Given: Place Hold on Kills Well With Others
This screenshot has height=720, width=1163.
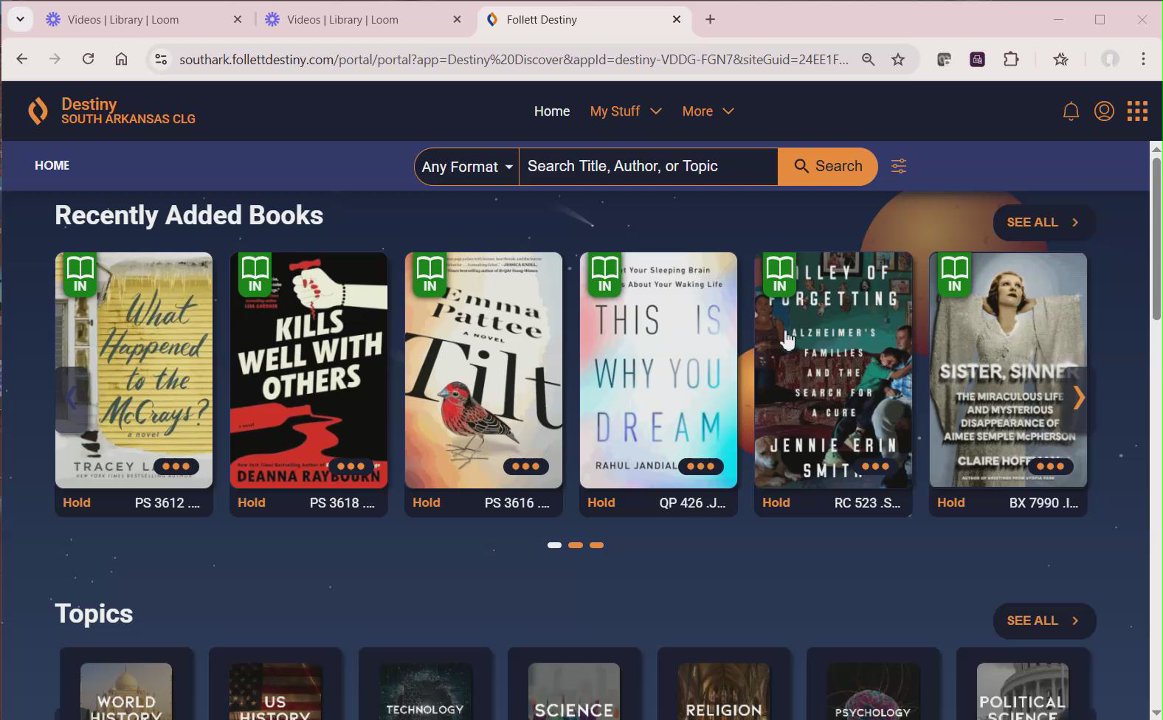Looking at the screenshot, I should tap(251, 503).
